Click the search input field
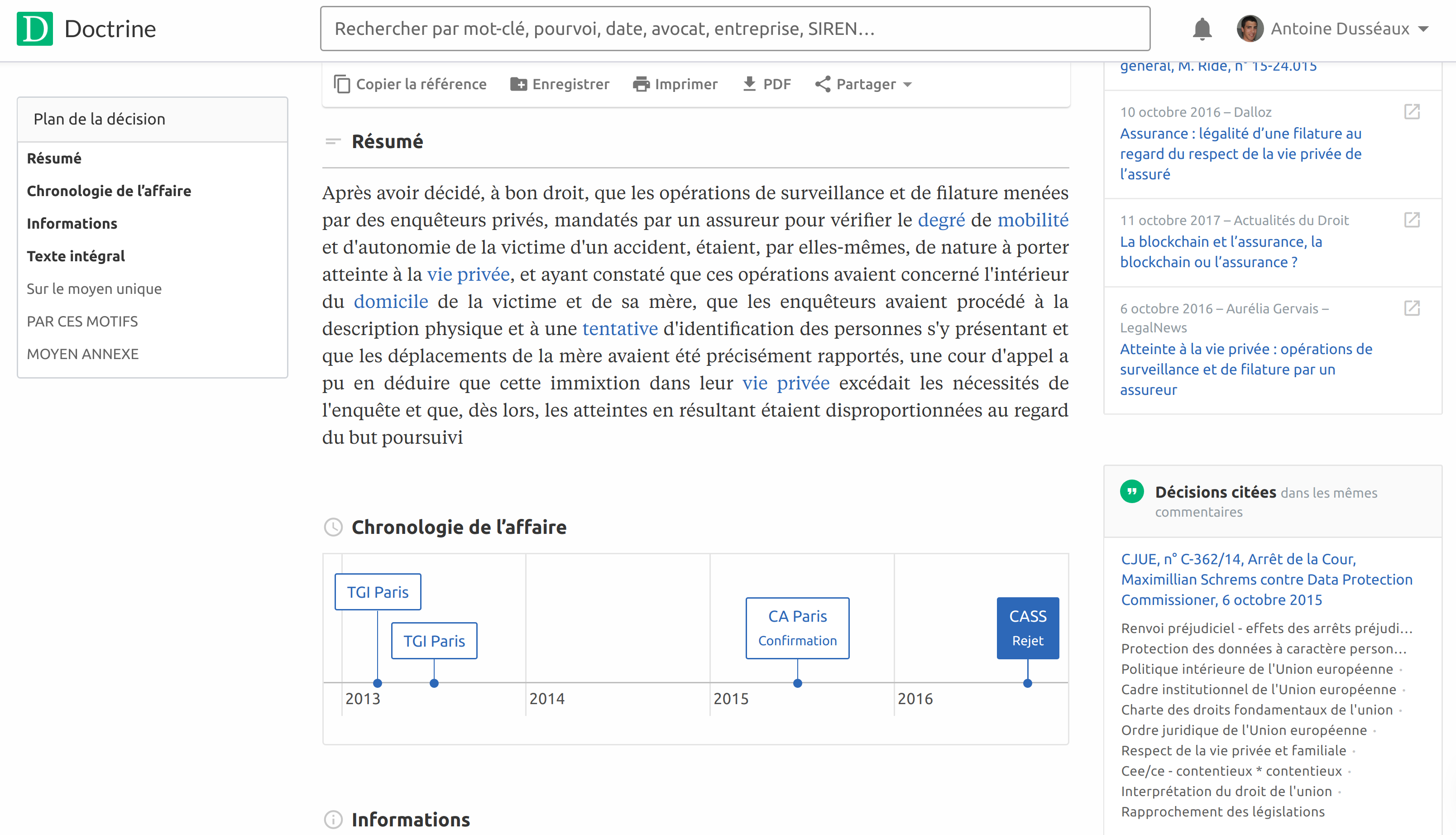 (734, 28)
